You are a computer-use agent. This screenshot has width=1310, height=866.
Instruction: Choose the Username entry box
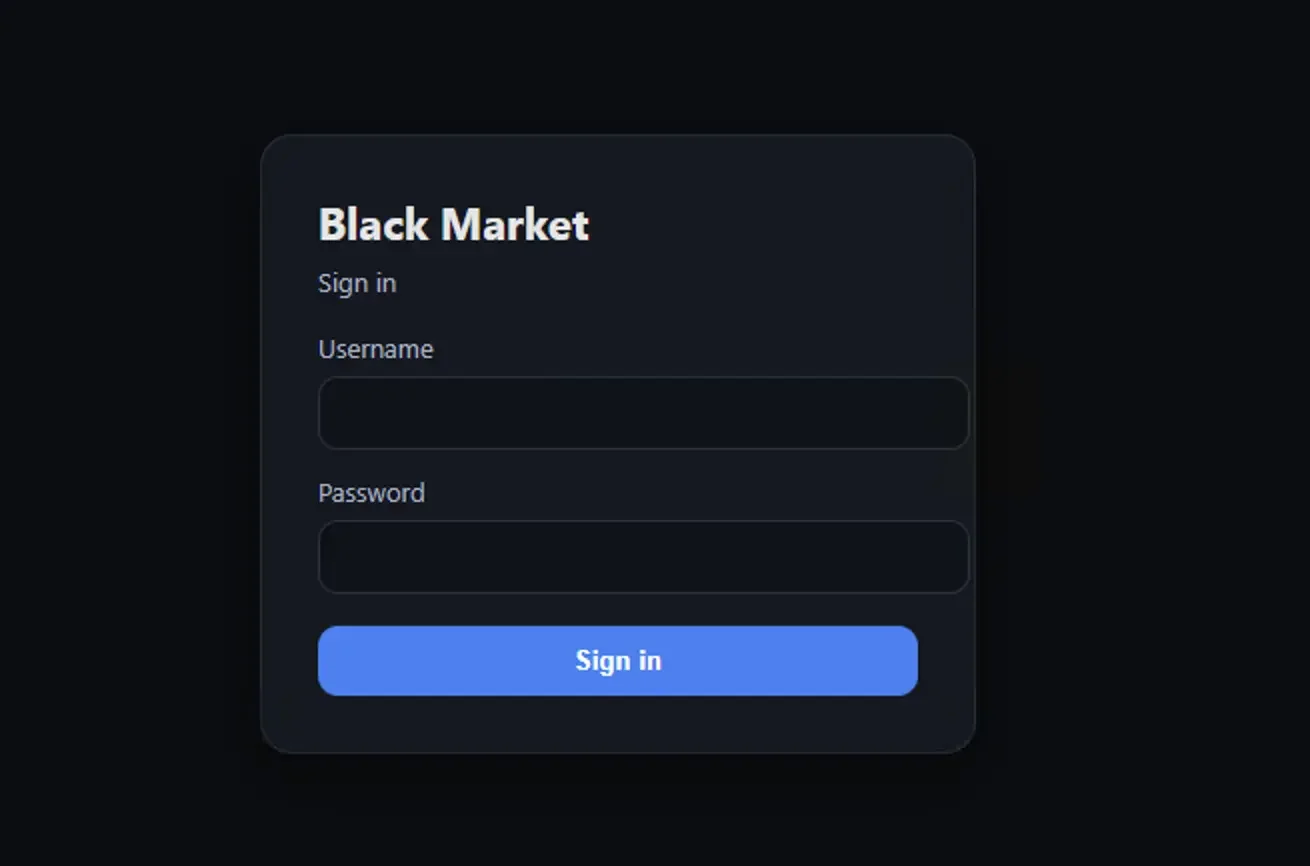point(643,413)
